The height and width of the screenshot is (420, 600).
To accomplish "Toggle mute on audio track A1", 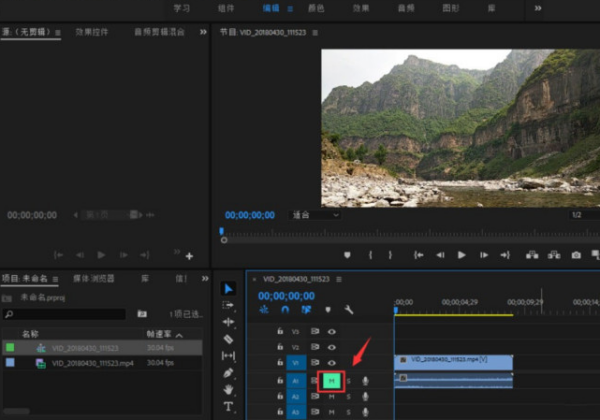I will pos(331,380).
